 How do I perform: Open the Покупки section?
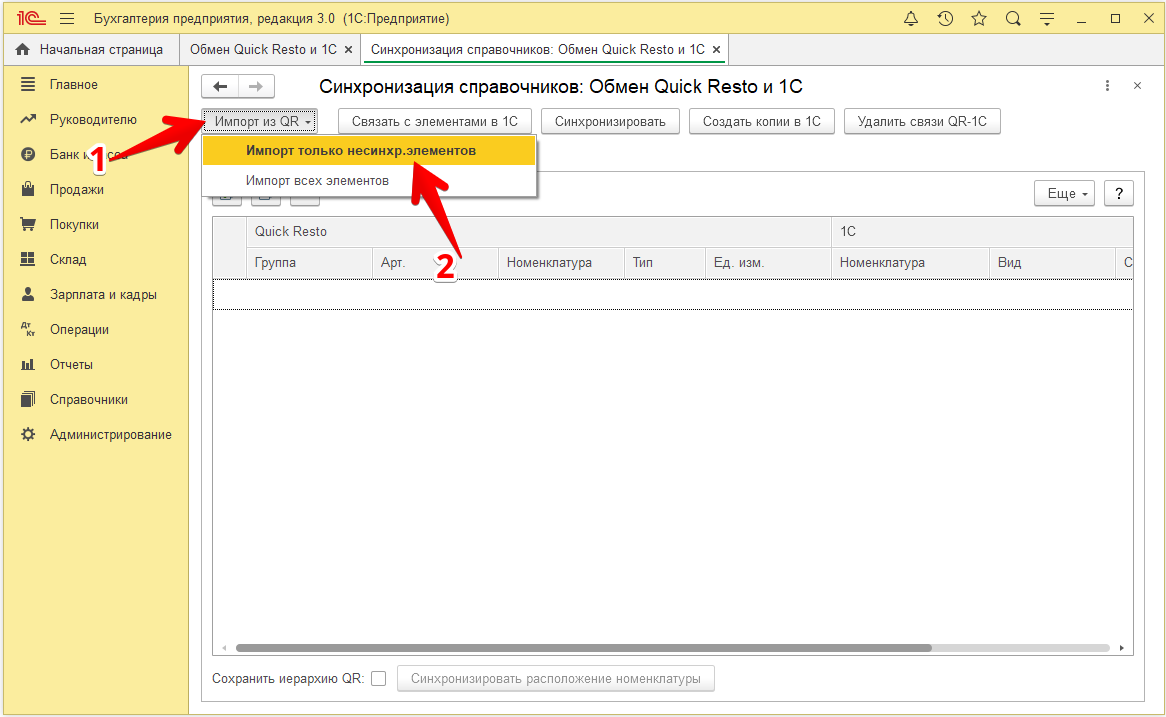coord(74,224)
